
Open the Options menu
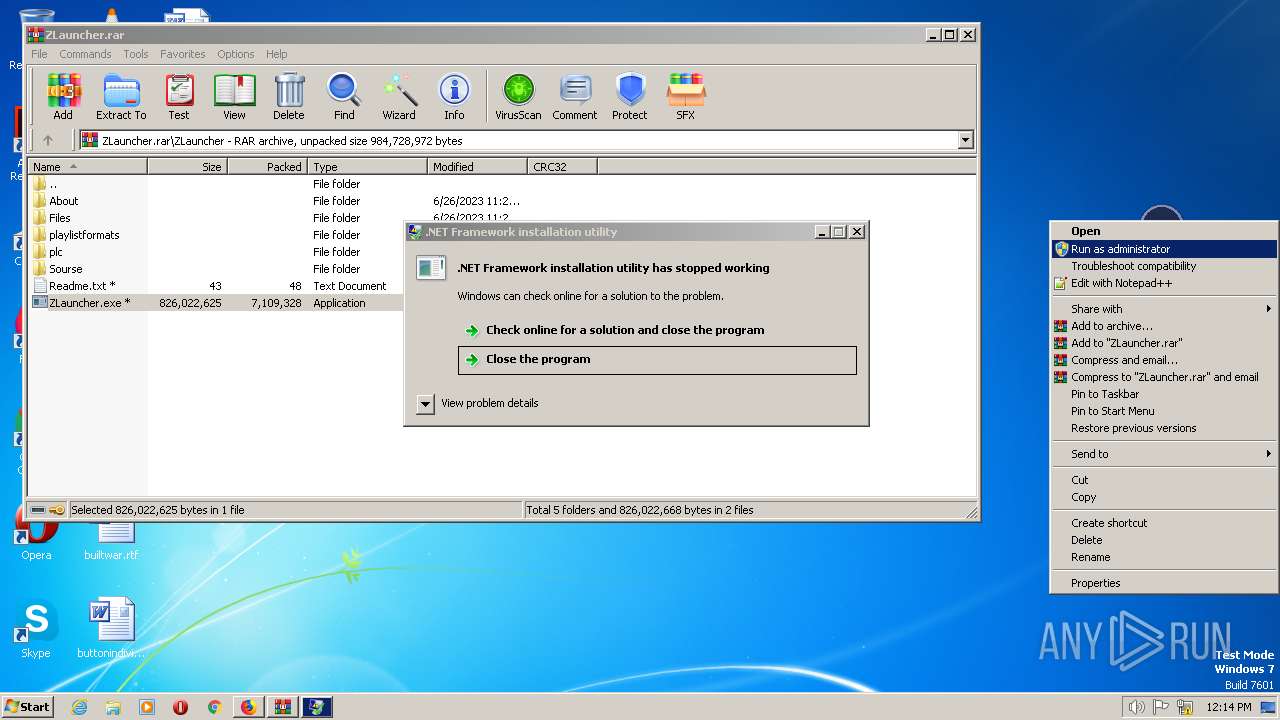pyautogui.click(x=236, y=54)
